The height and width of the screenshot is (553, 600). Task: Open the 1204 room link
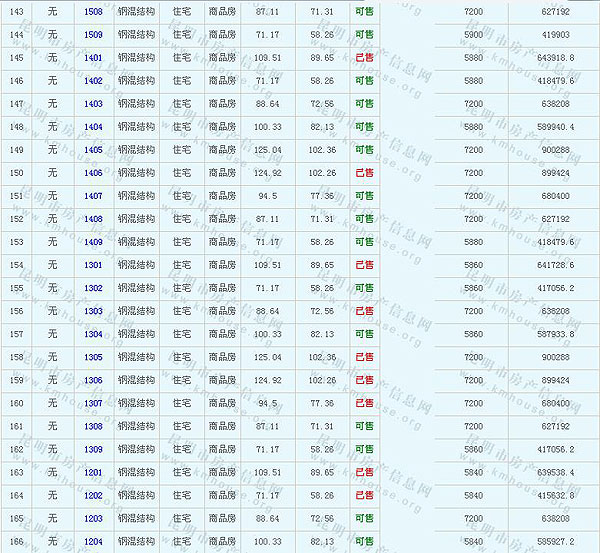pyautogui.click(x=93, y=540)
